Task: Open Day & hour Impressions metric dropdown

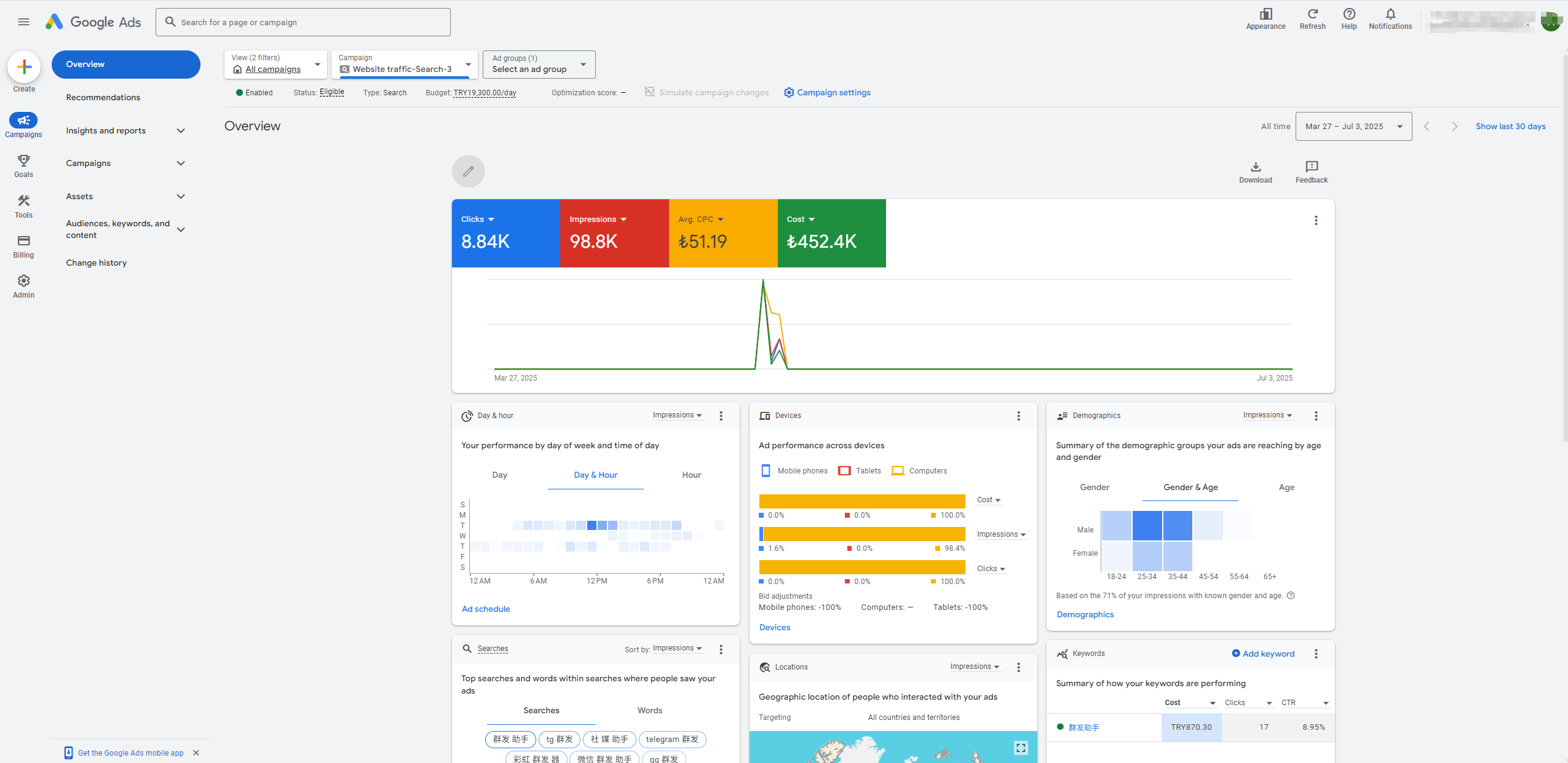Action: click(677, 416)
